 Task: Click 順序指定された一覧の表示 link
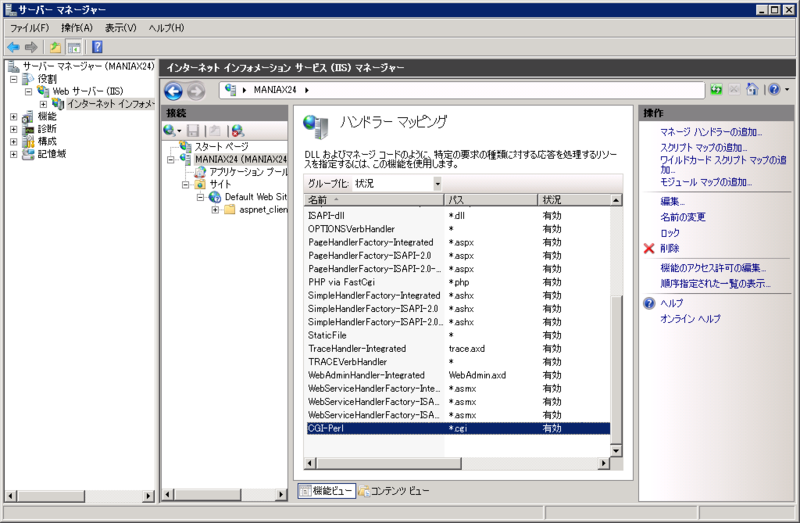point(715,284)
